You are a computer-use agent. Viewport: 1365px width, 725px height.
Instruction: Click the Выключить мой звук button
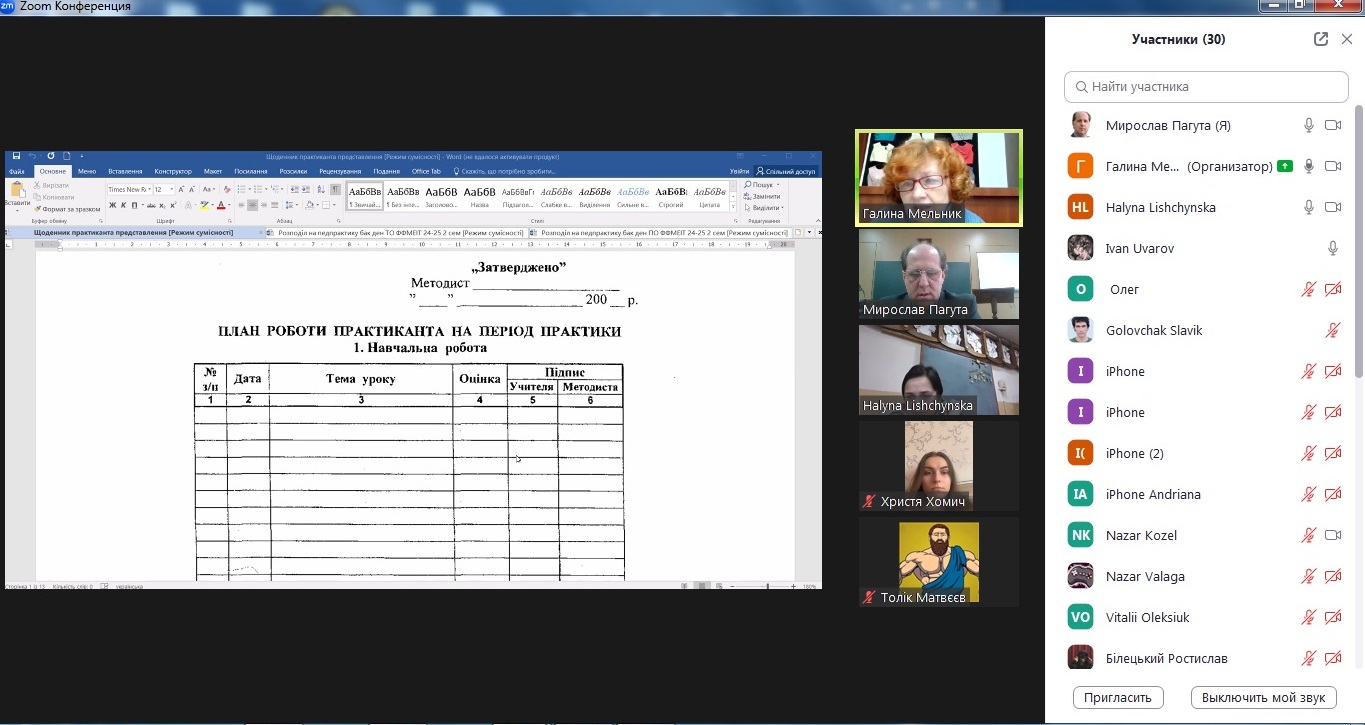1263,697
